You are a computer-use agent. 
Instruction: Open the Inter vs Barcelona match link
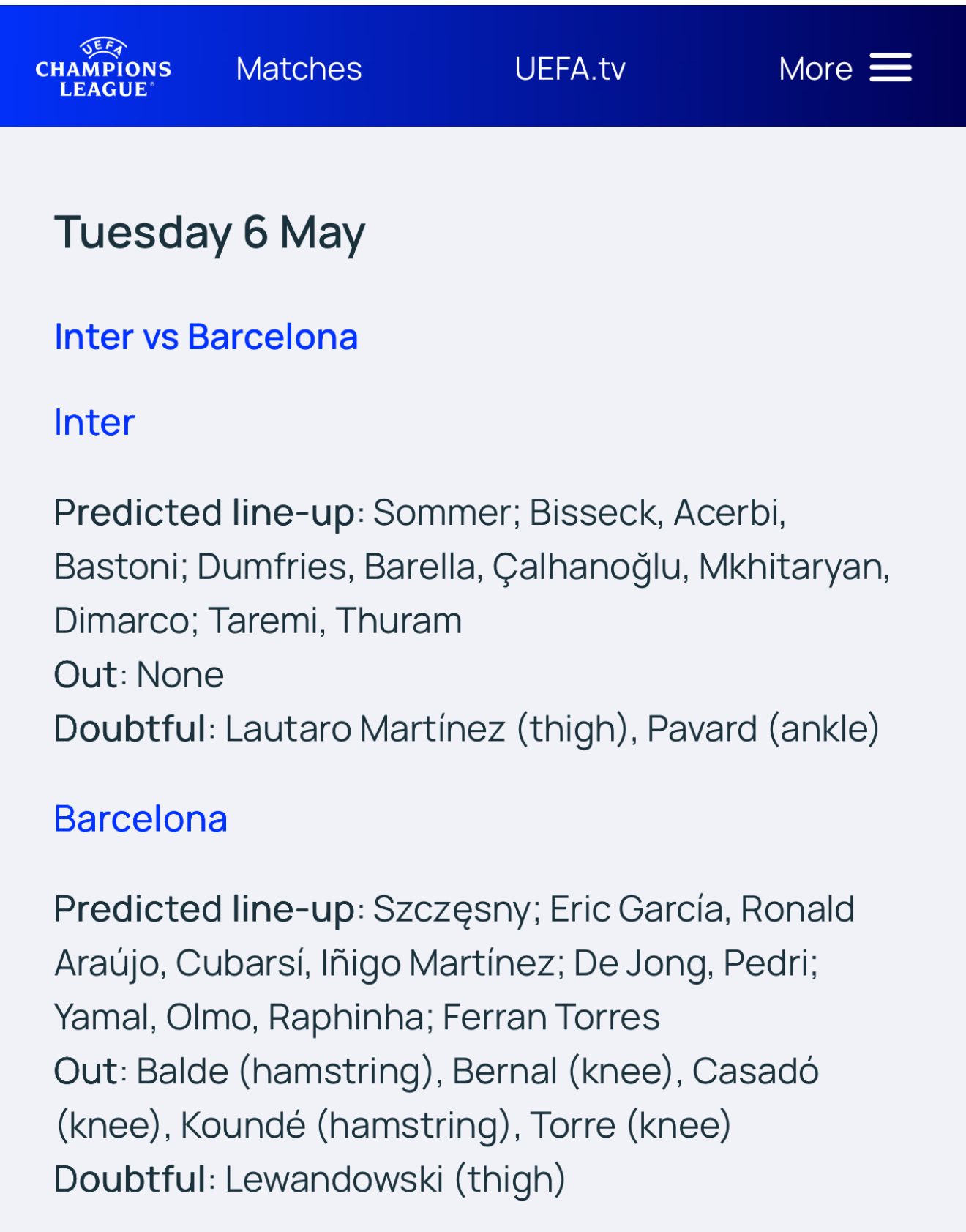coord(206,337)
